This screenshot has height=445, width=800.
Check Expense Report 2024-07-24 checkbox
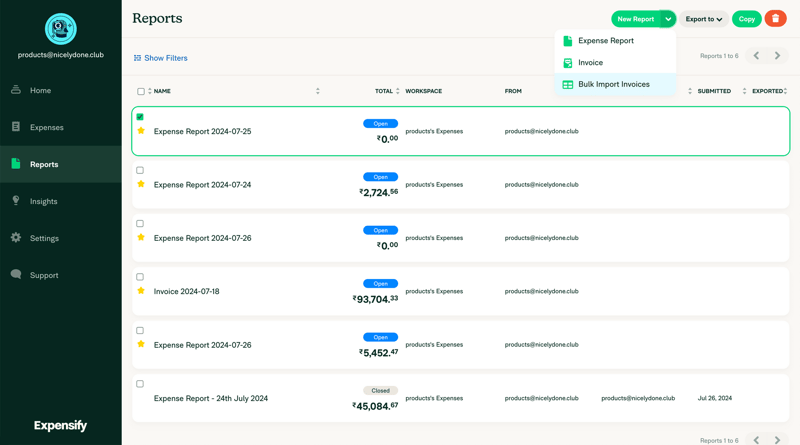point(140,170)
